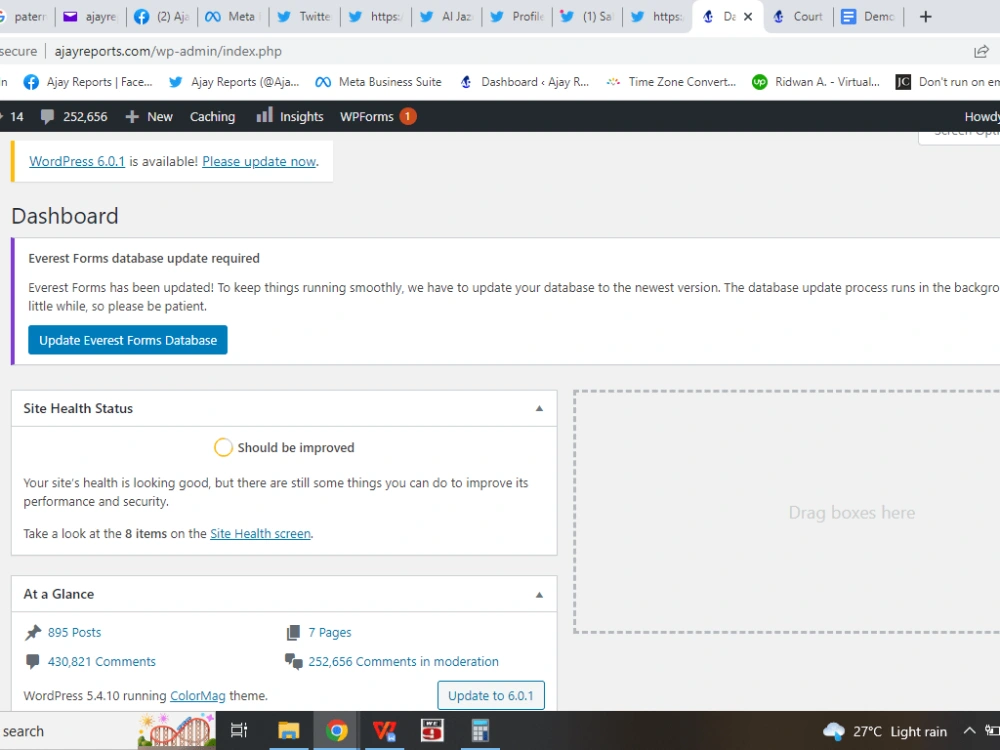Switch to the (2) Aja Facebook tab
Viewport: 1000px width, 750px height.
pos(163,17)
